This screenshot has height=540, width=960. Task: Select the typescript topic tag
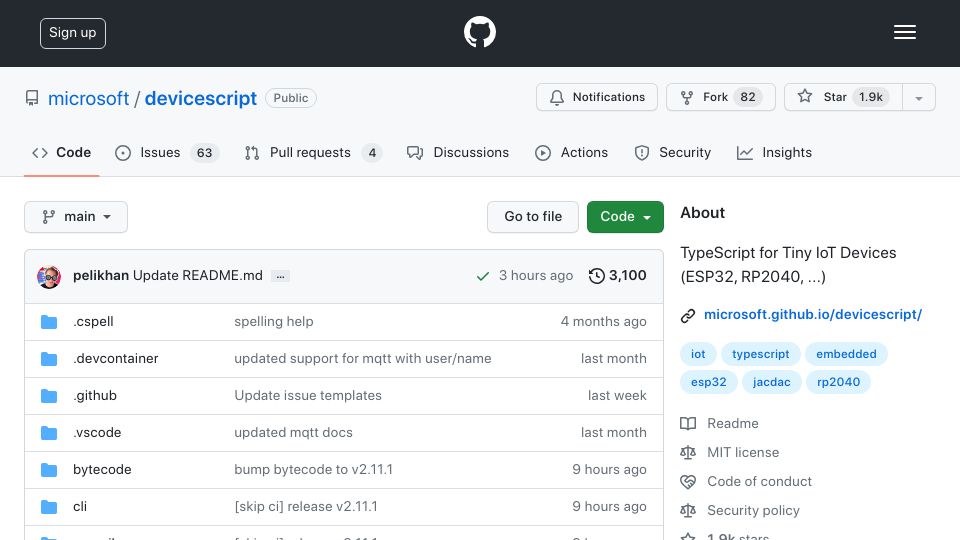(760, 354)
